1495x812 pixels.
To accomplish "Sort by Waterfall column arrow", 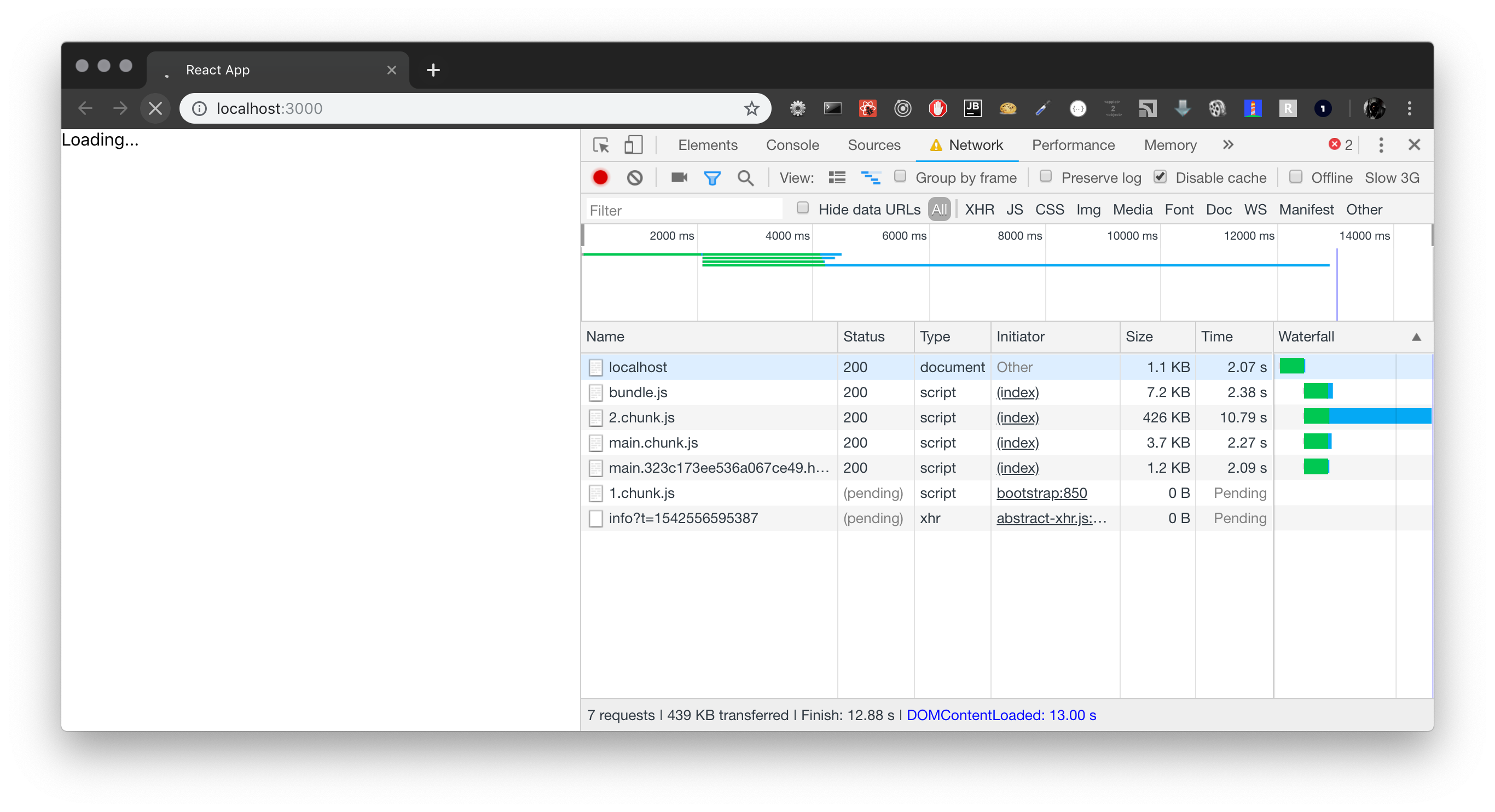I will tap(1416, 337).
